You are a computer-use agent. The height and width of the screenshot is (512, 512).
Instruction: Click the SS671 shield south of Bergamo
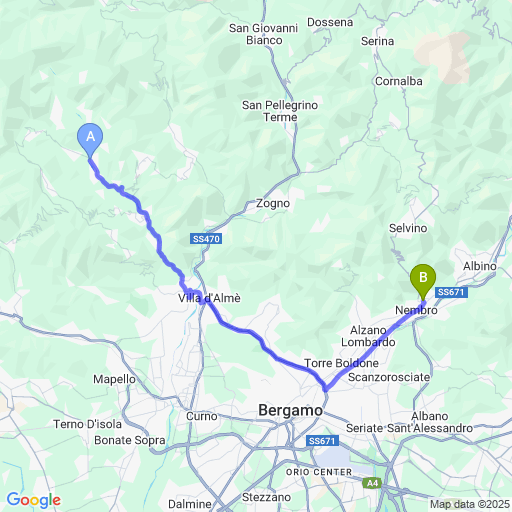point(322,441)
